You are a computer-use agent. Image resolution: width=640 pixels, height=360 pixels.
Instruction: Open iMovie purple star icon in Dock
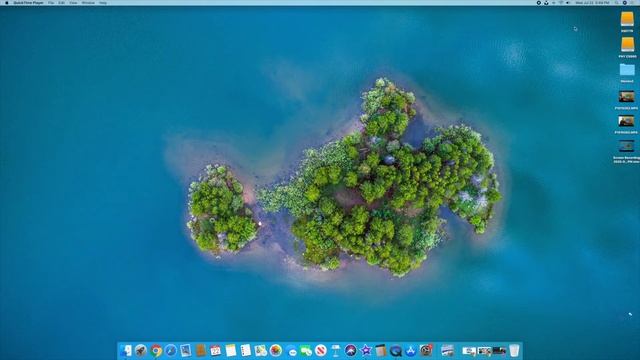coord(366,351)
